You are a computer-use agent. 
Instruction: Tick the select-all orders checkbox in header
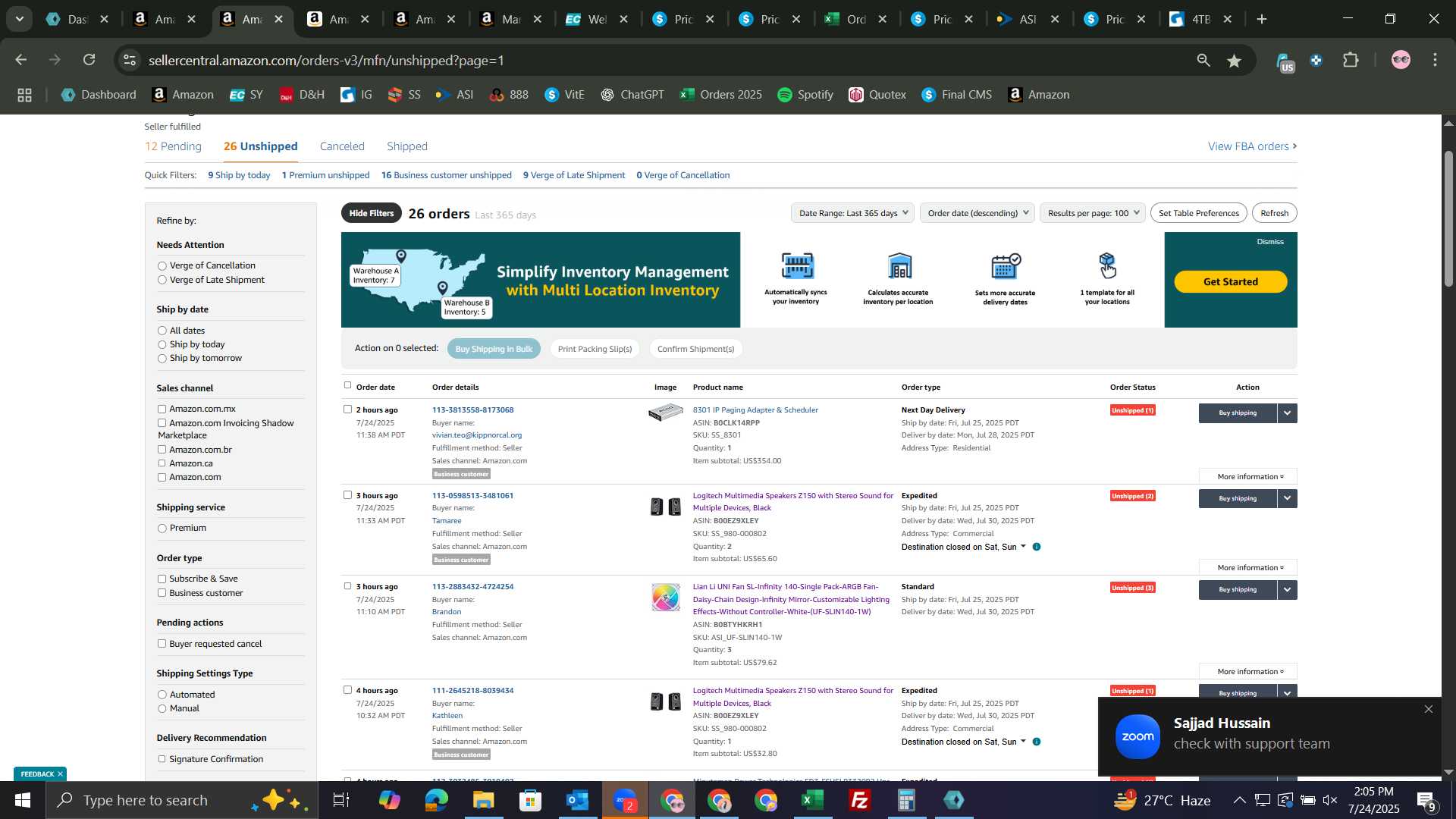[x=347, y=385]
